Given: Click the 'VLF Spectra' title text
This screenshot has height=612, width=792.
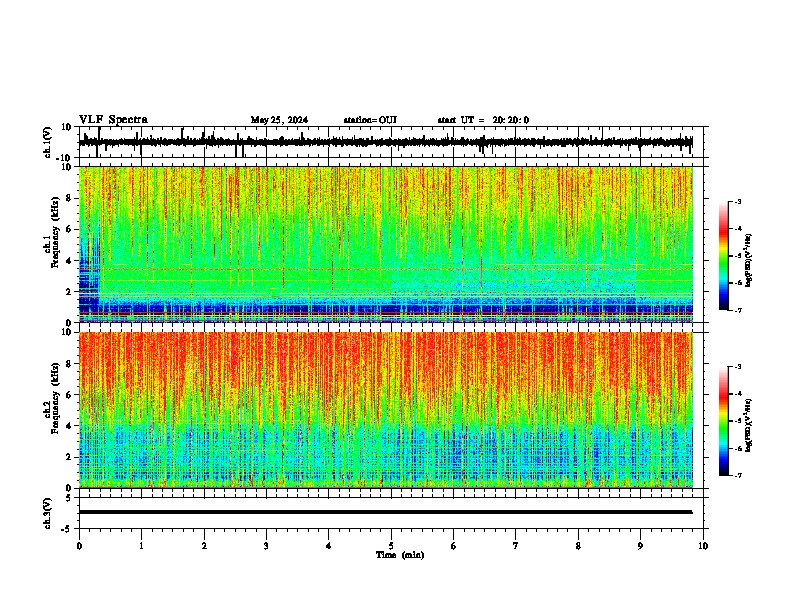Looking at the screenshot, I should coord(113,120).
